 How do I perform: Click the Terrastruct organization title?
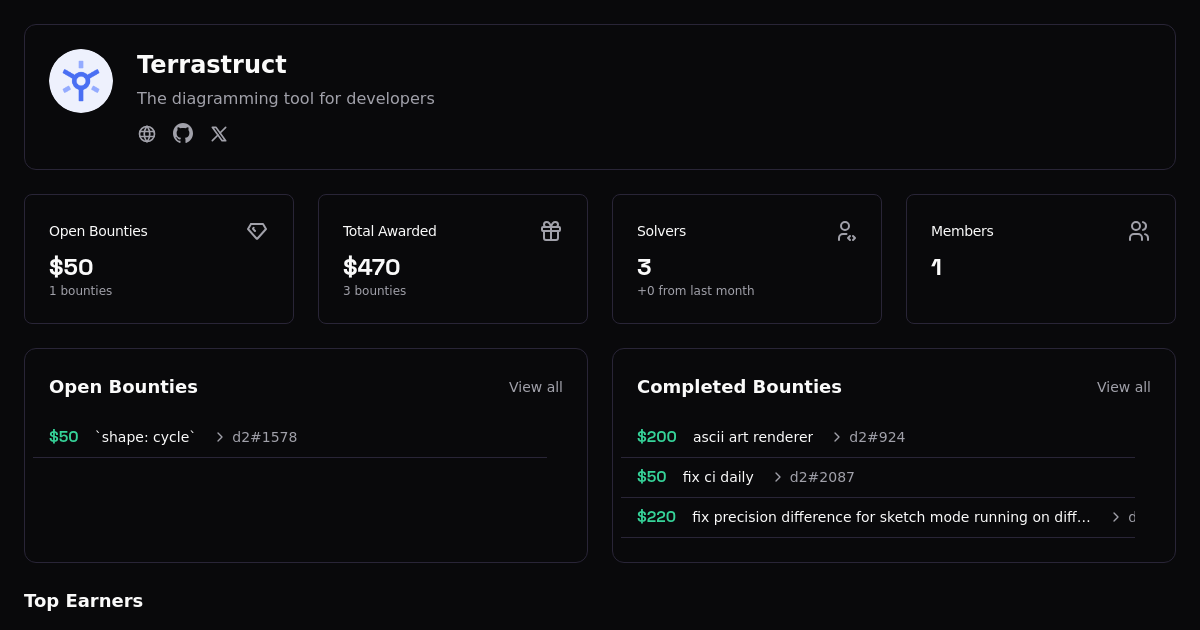tap(211, 65)
